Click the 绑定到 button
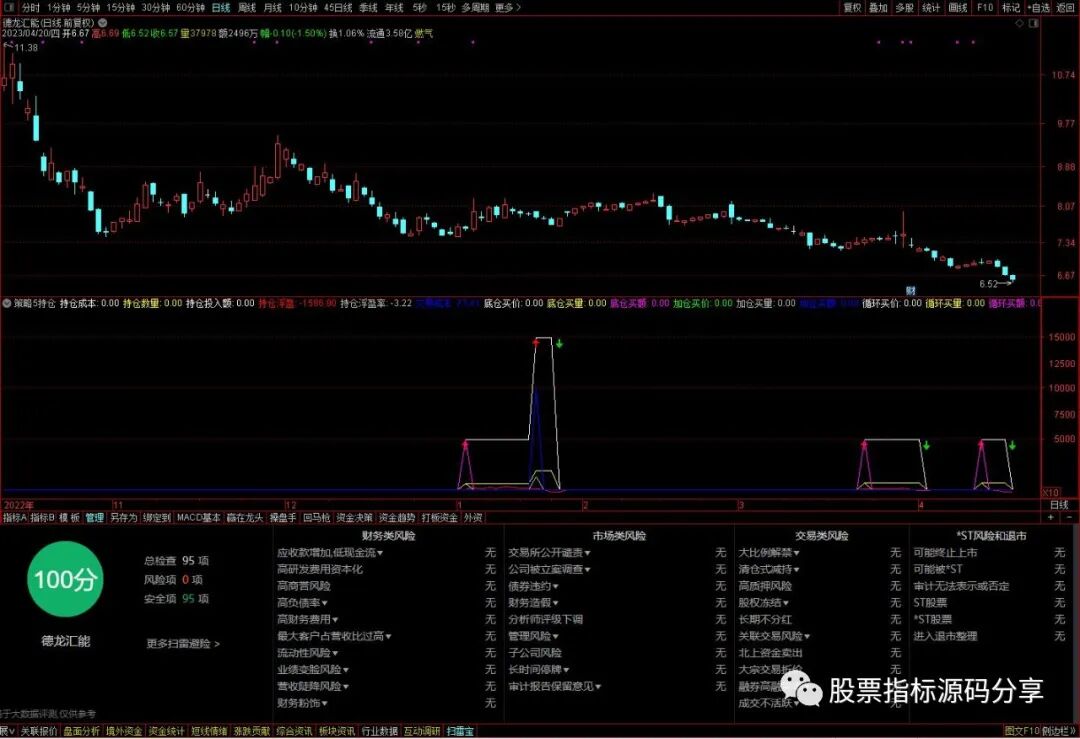Image resolution: width=1080 pixels, height=739 pixels. 156,517
